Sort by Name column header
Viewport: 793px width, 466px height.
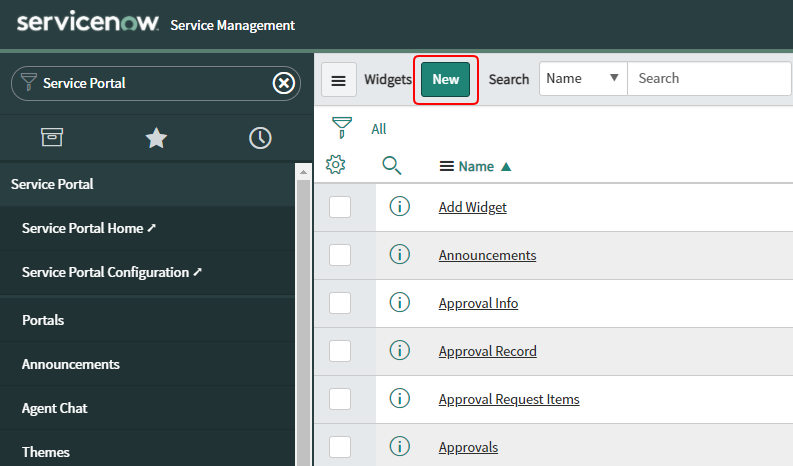click(476, 166)
